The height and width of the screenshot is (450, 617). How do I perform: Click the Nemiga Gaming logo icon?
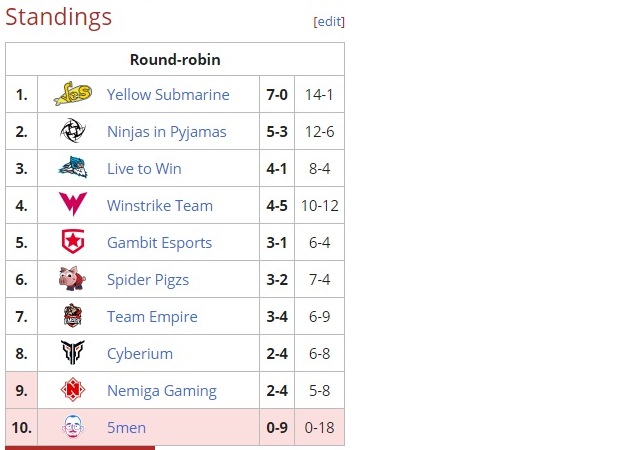tap(72, 390)
